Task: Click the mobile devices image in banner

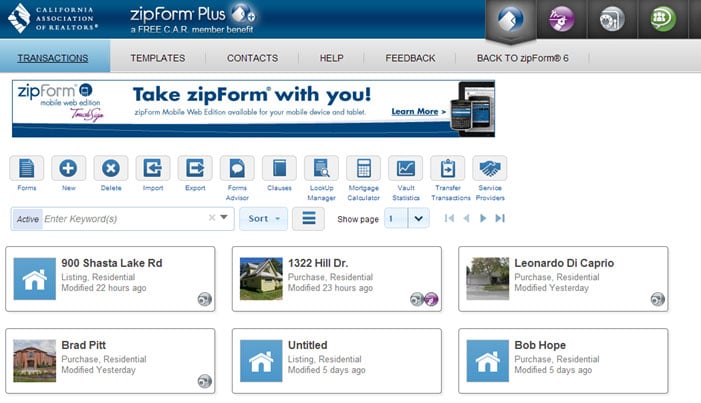Action: point(472,107)
